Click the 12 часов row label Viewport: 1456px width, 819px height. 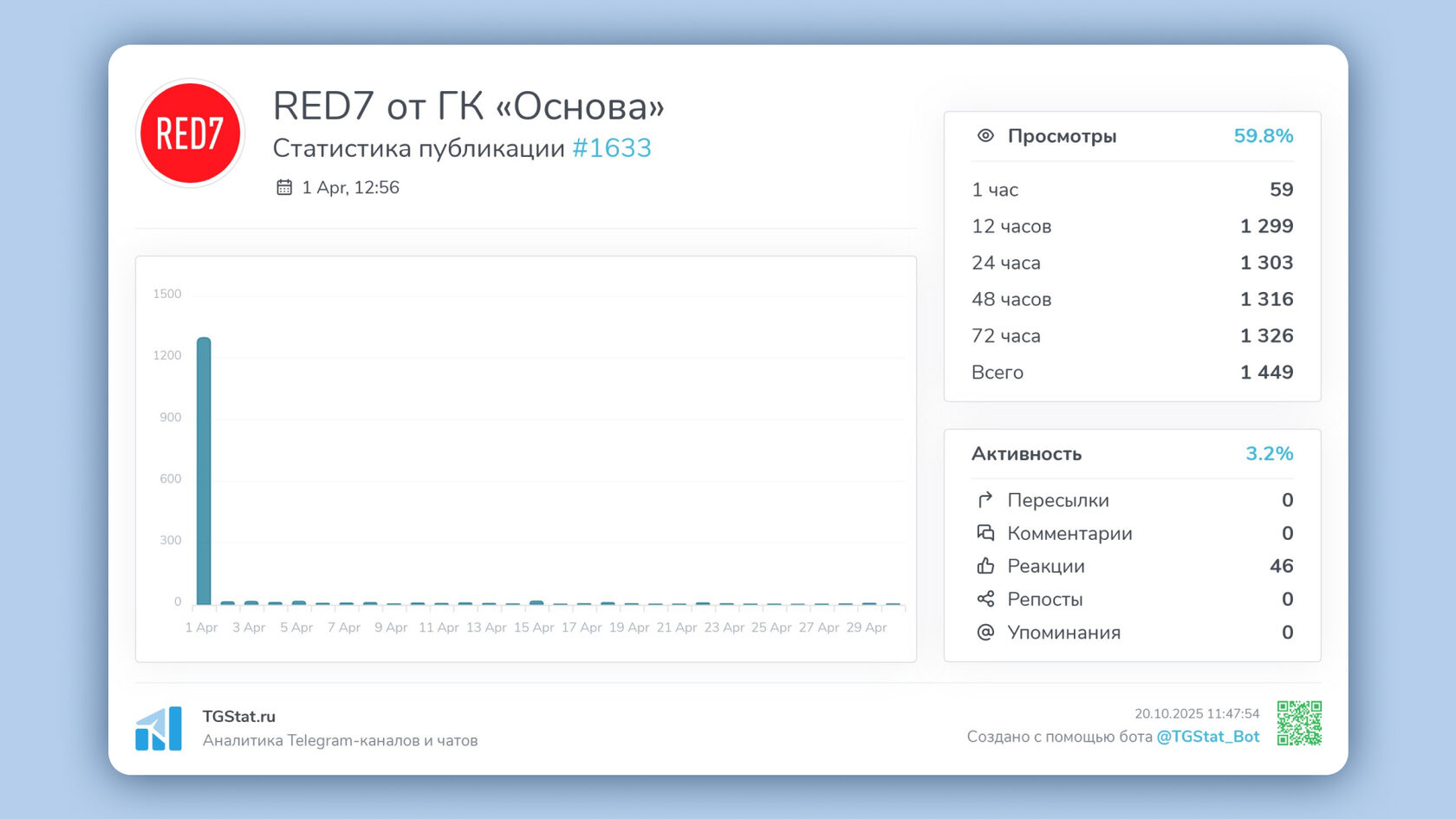[1011, 226]
